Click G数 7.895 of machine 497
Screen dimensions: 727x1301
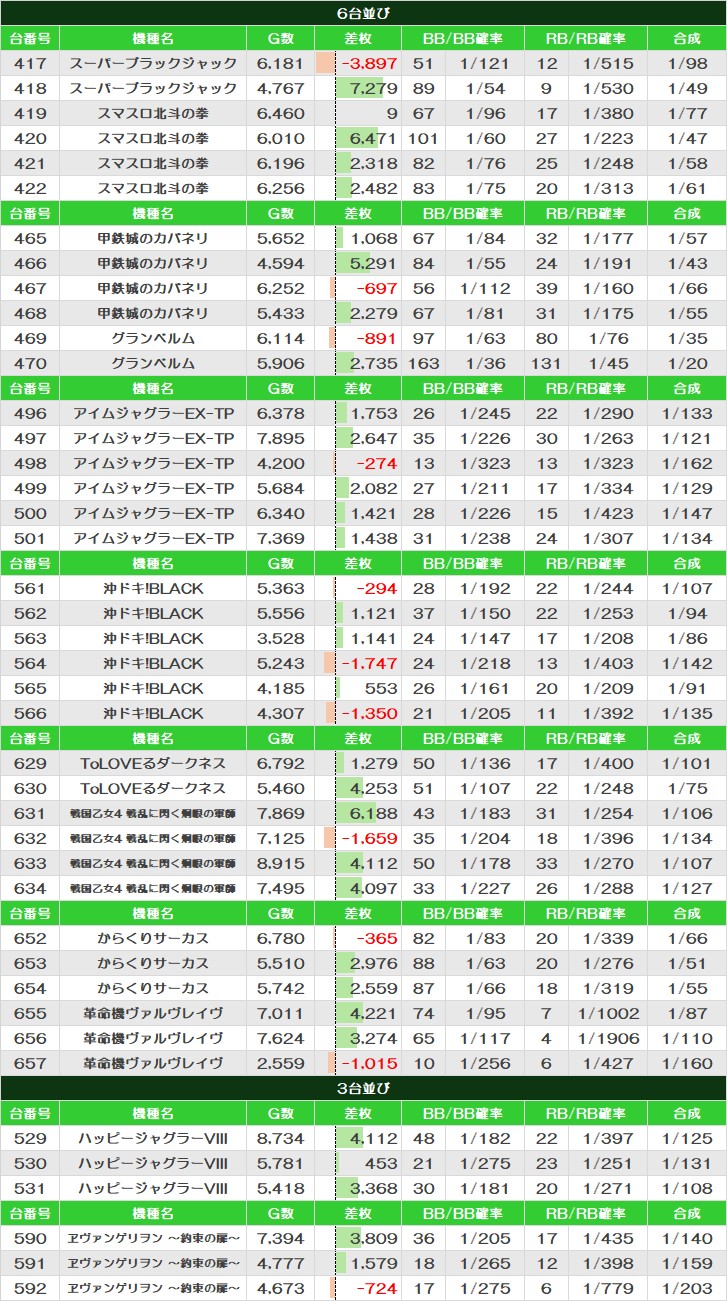(x=280, y=438)
